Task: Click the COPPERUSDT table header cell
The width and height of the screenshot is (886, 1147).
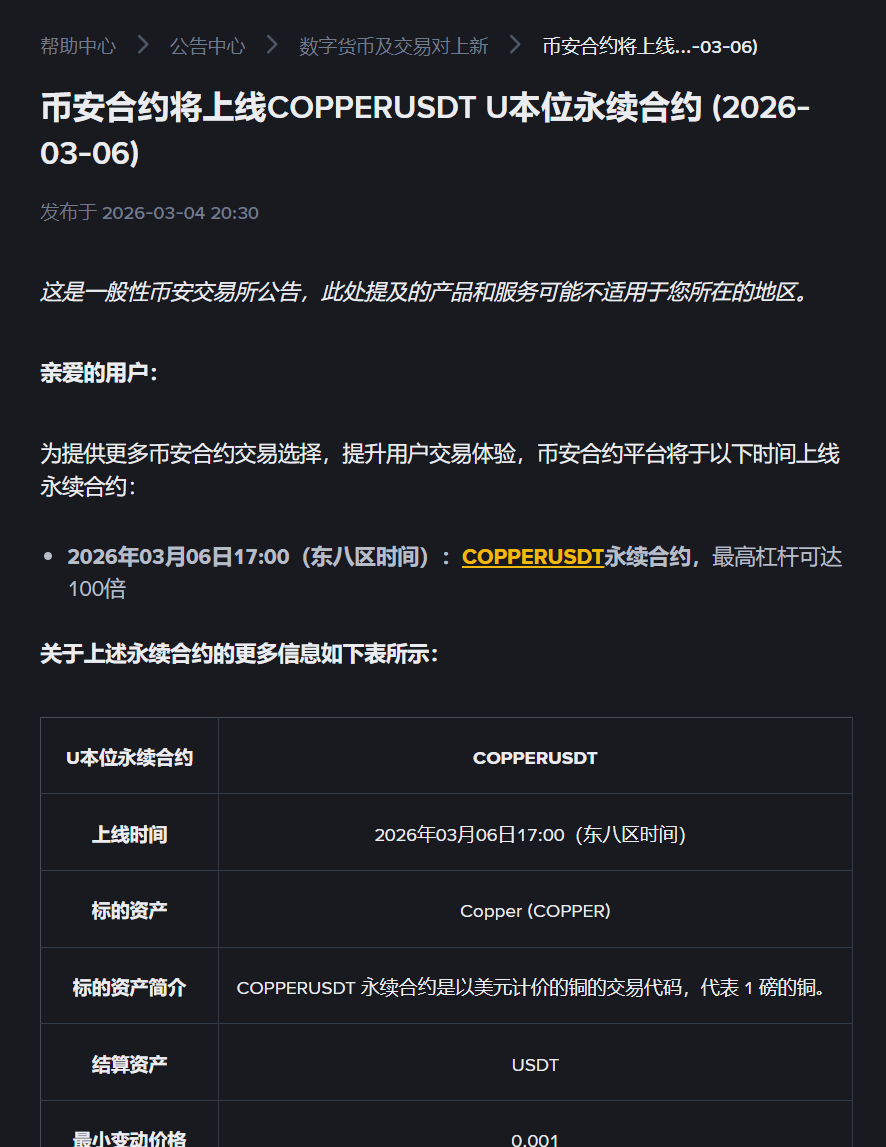Action: (x=535, y=758)
